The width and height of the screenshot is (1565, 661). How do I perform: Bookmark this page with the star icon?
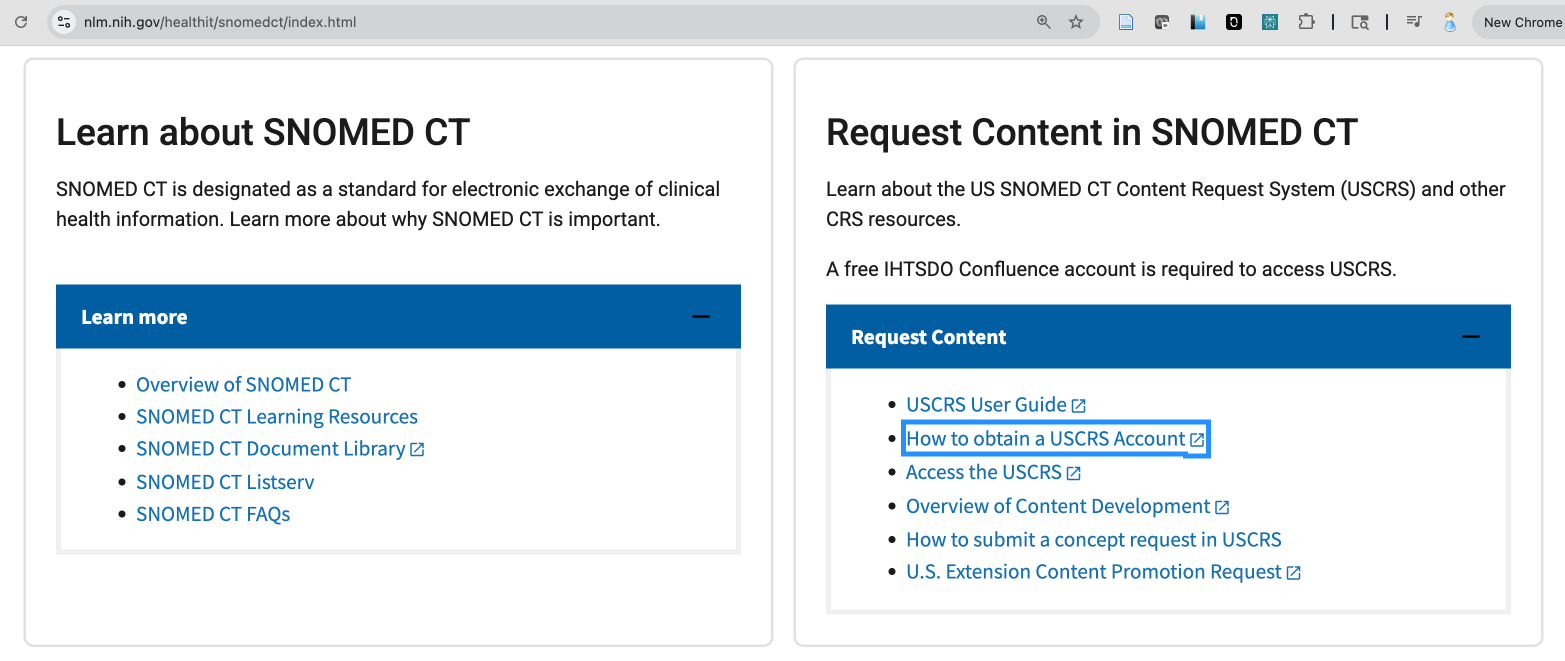pyautogui.click(x=1076, y=22)
